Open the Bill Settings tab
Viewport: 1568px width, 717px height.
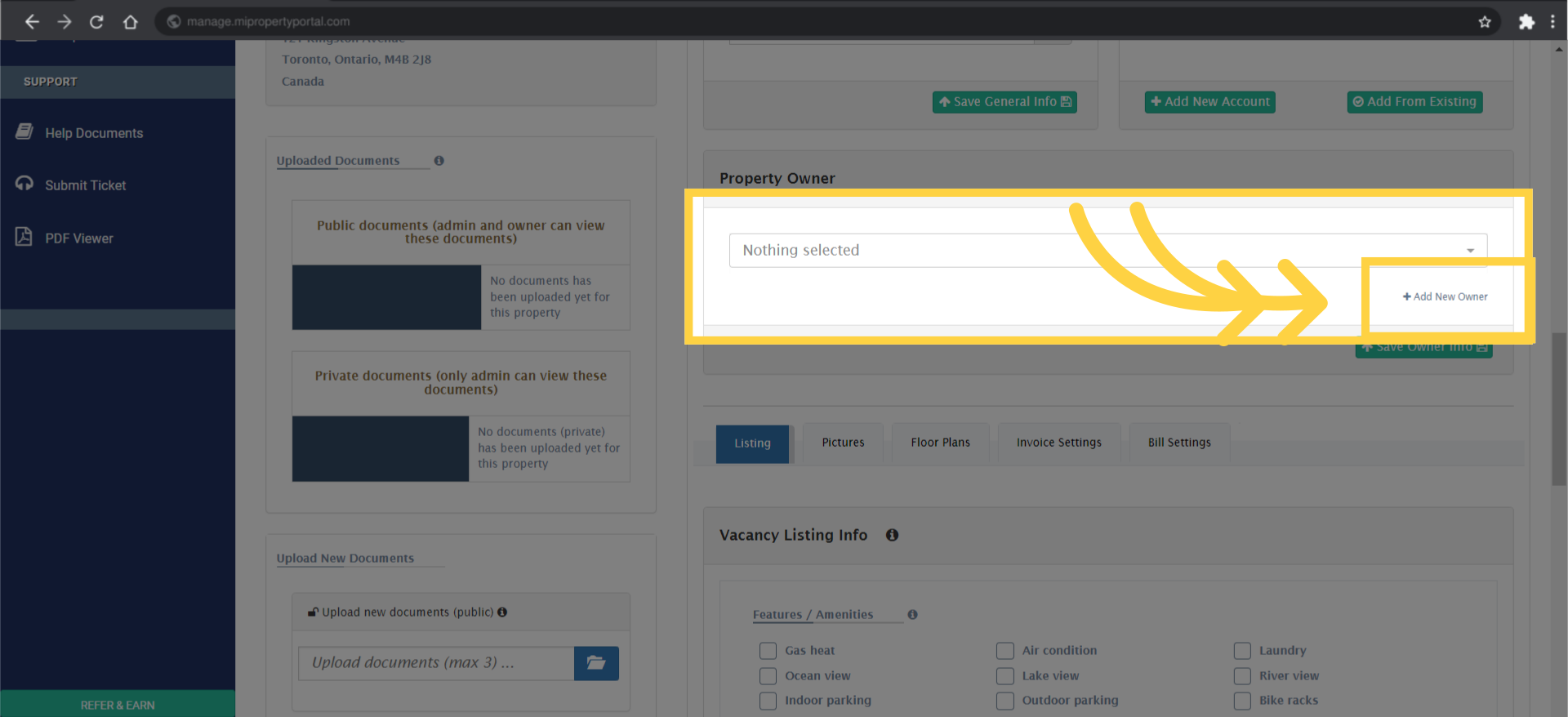tap(1179, 443)
